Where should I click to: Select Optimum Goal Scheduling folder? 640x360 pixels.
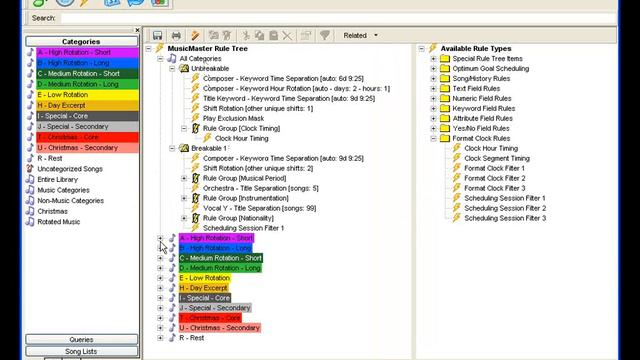[x=491, y=69]
